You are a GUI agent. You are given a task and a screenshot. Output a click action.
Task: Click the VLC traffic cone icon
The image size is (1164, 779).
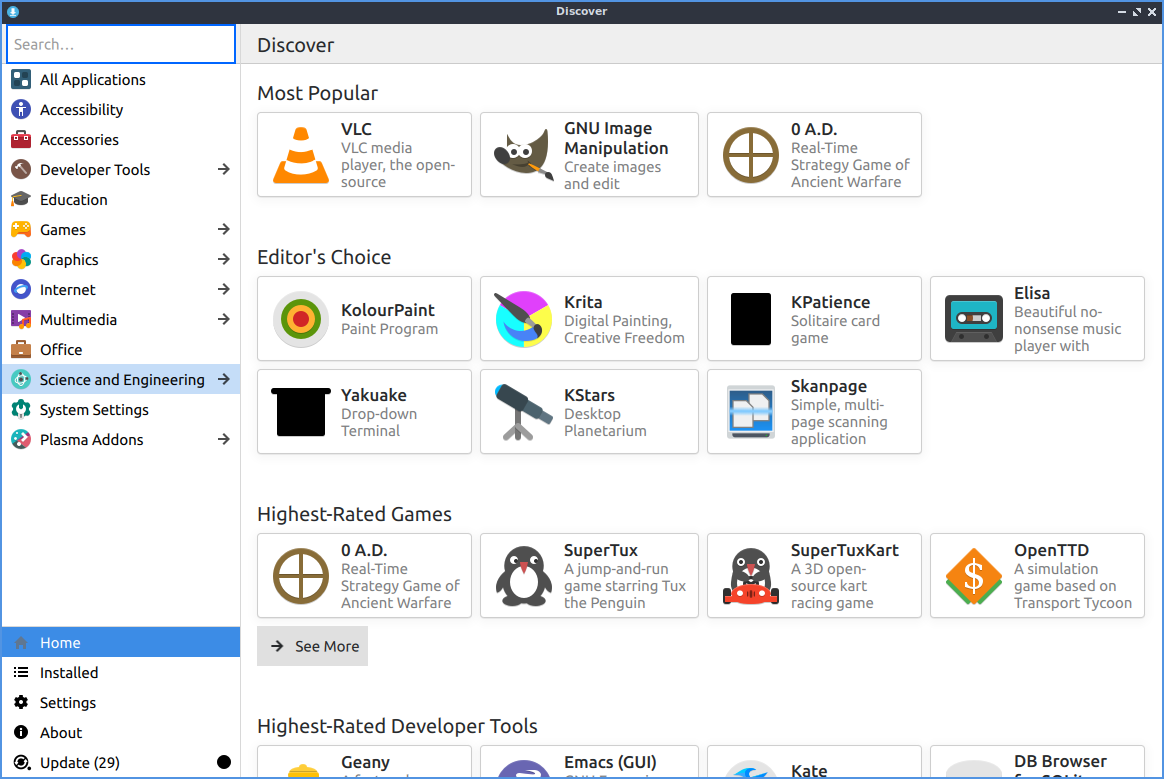tap(301, 155)
